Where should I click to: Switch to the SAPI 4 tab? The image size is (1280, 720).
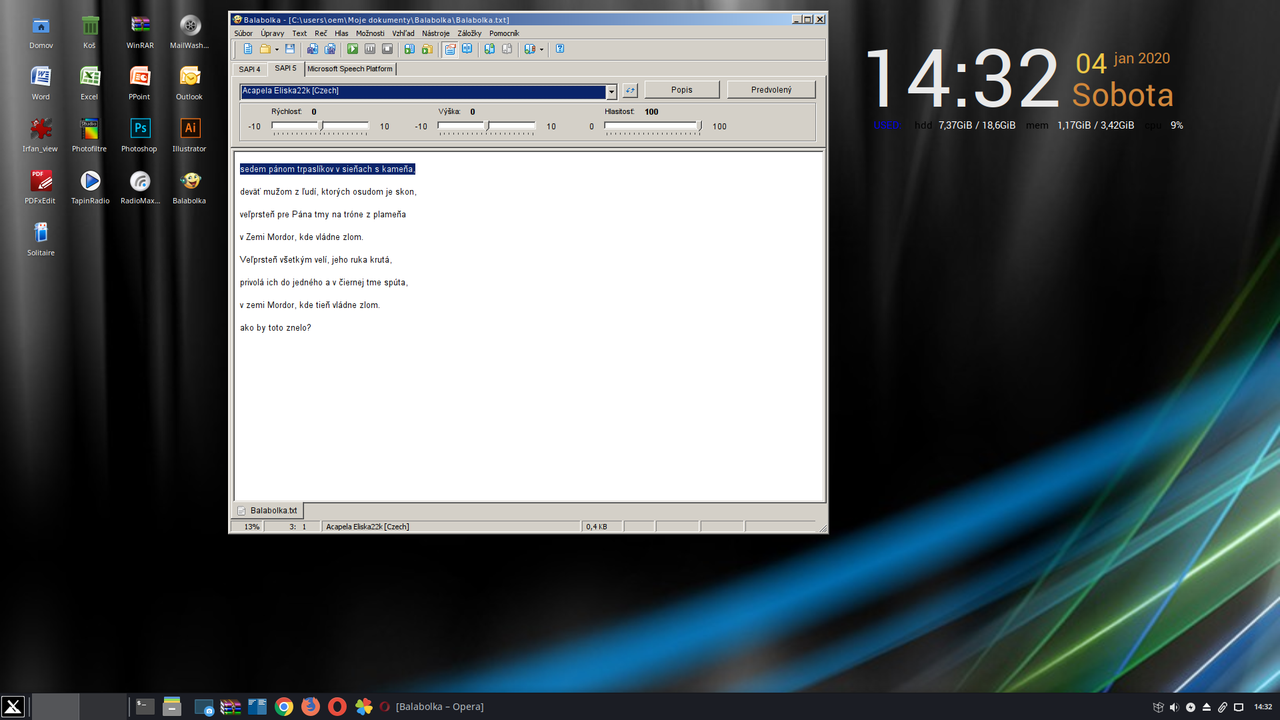[x=249, y=69]
